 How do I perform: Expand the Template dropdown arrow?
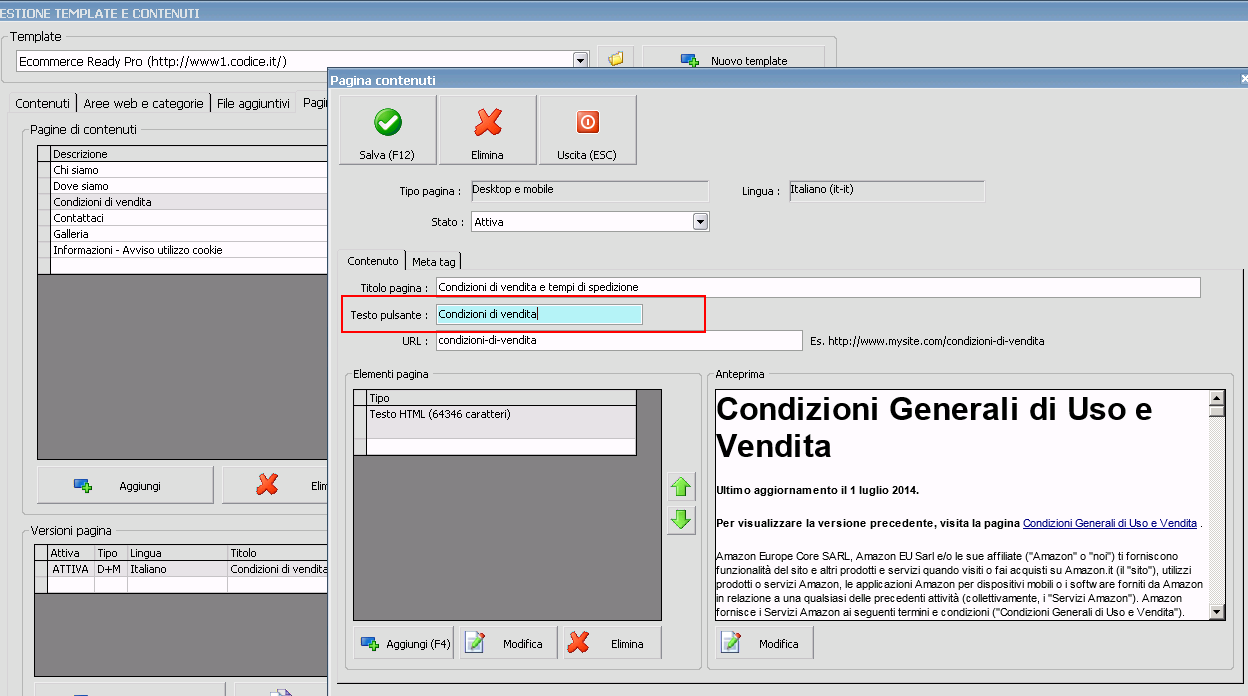[580, 61]
